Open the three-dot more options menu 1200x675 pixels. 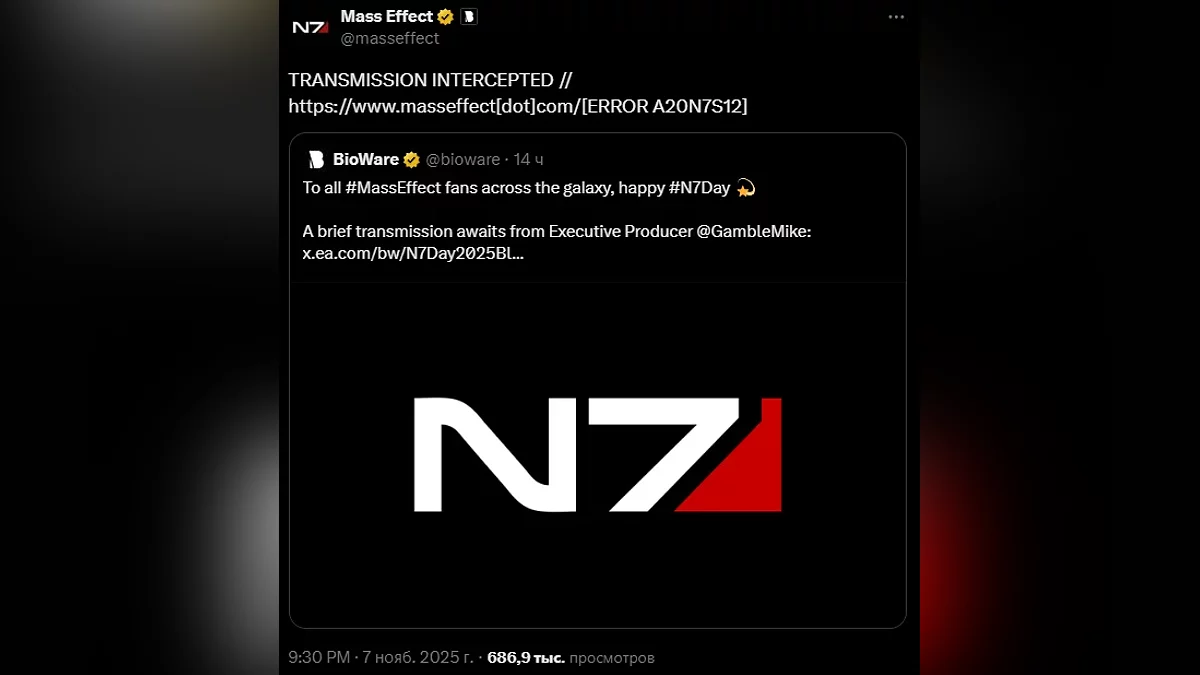896,17
